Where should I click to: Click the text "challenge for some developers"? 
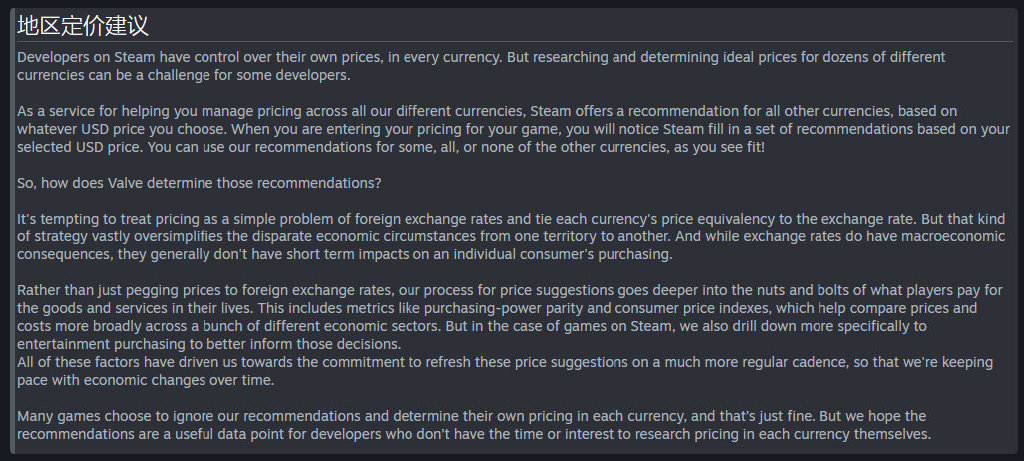pyautogui.click(x=248, y=75)
